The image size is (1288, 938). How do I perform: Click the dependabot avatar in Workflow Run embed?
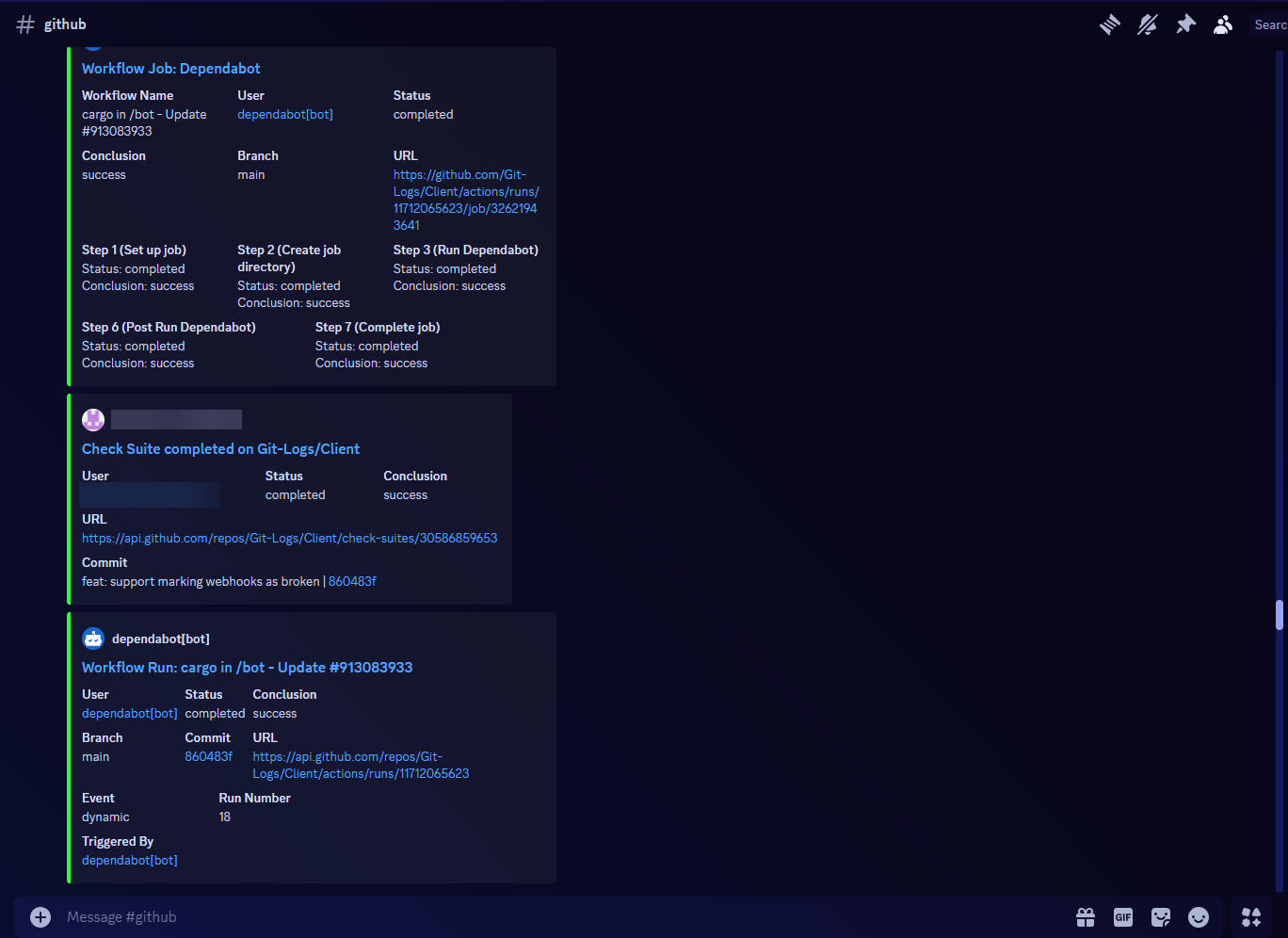click(x=93, y=639)
